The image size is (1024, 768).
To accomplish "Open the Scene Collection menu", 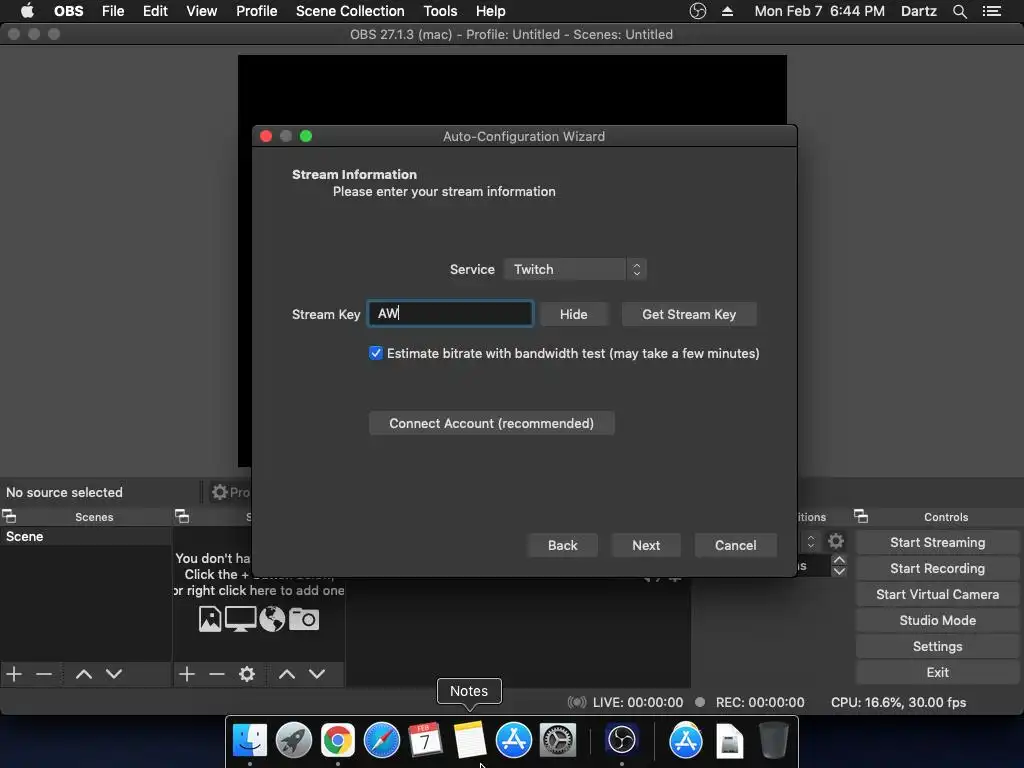I will pos(350,11).
